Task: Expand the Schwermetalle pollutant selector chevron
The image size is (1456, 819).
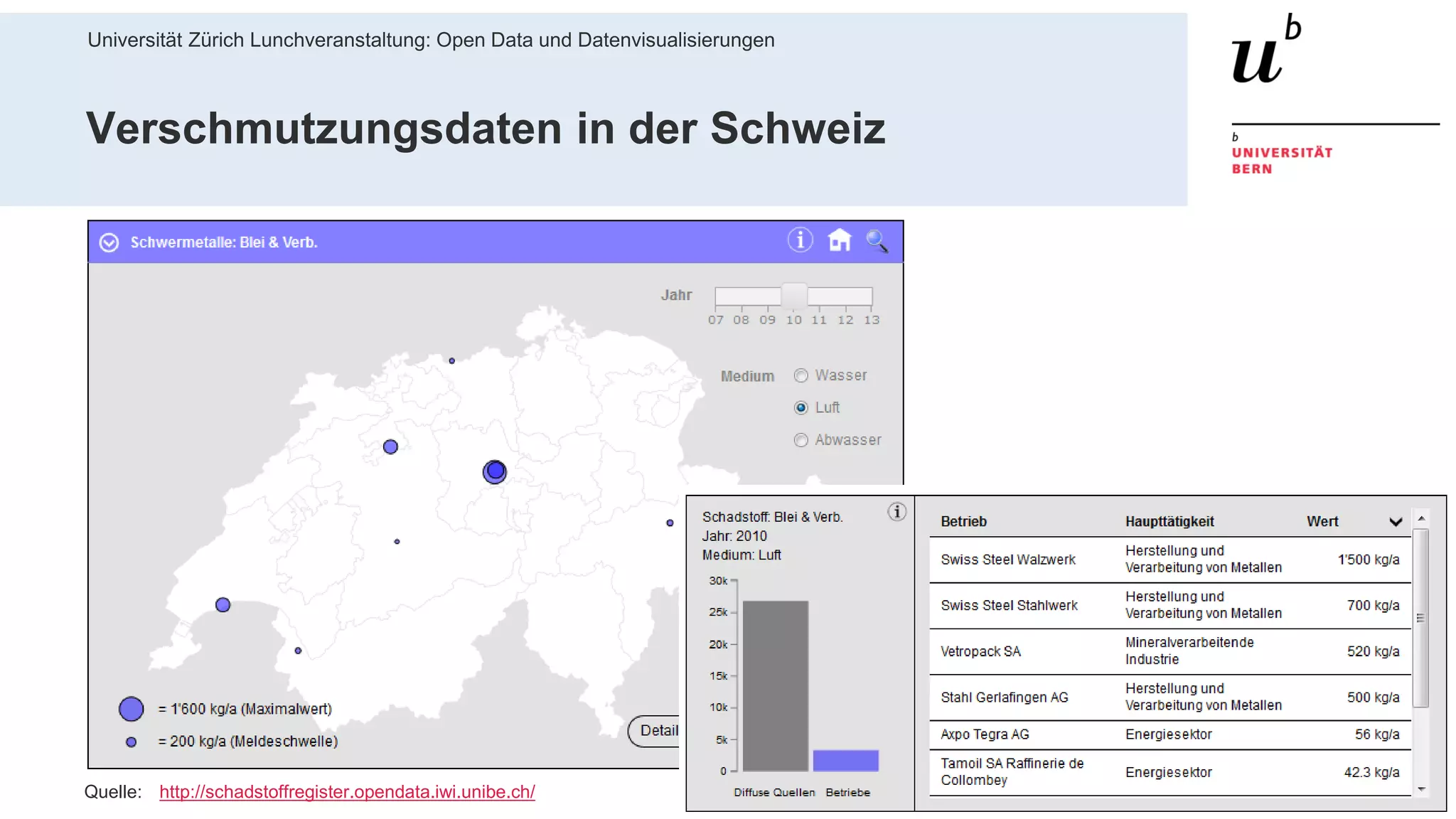Action: pos(109,242)
